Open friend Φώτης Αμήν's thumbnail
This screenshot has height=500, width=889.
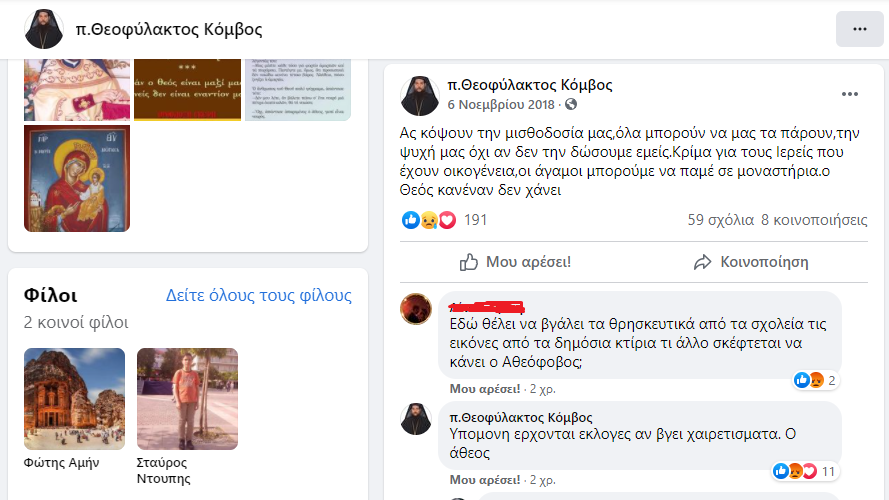point(74,399)
